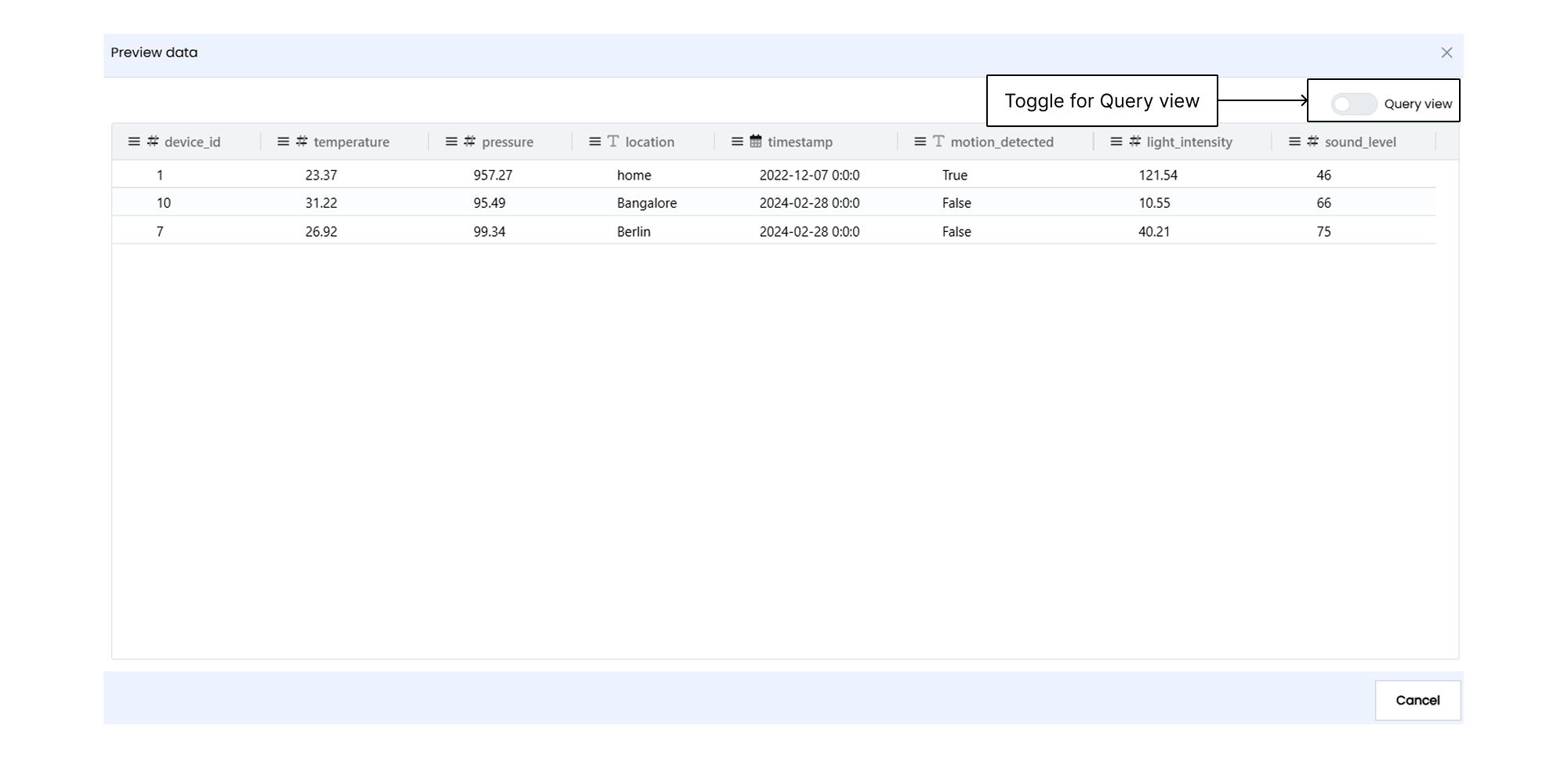Select the temperature cell 31.22

click(321, 203)
